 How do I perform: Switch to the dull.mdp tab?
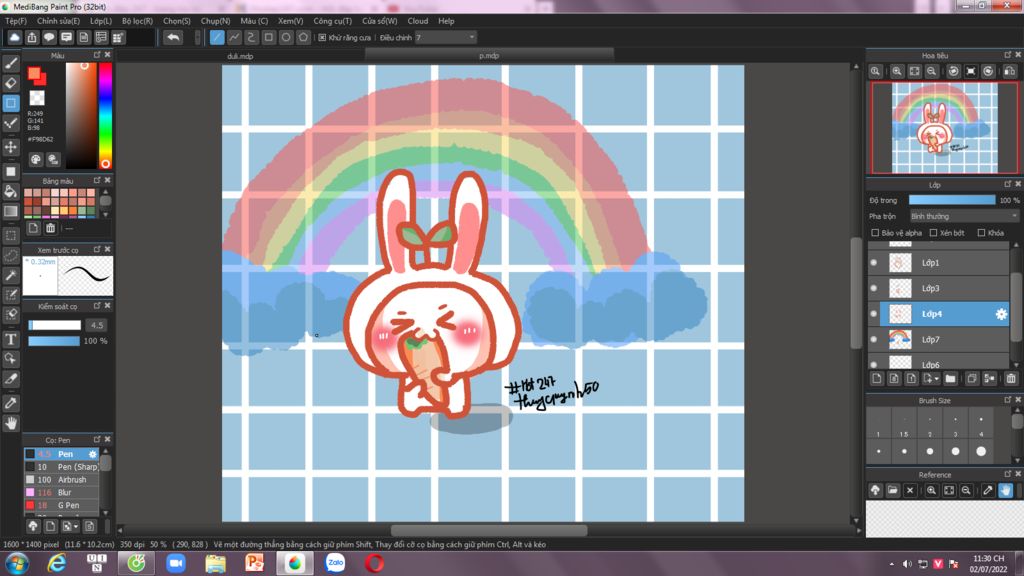(240, 56)
